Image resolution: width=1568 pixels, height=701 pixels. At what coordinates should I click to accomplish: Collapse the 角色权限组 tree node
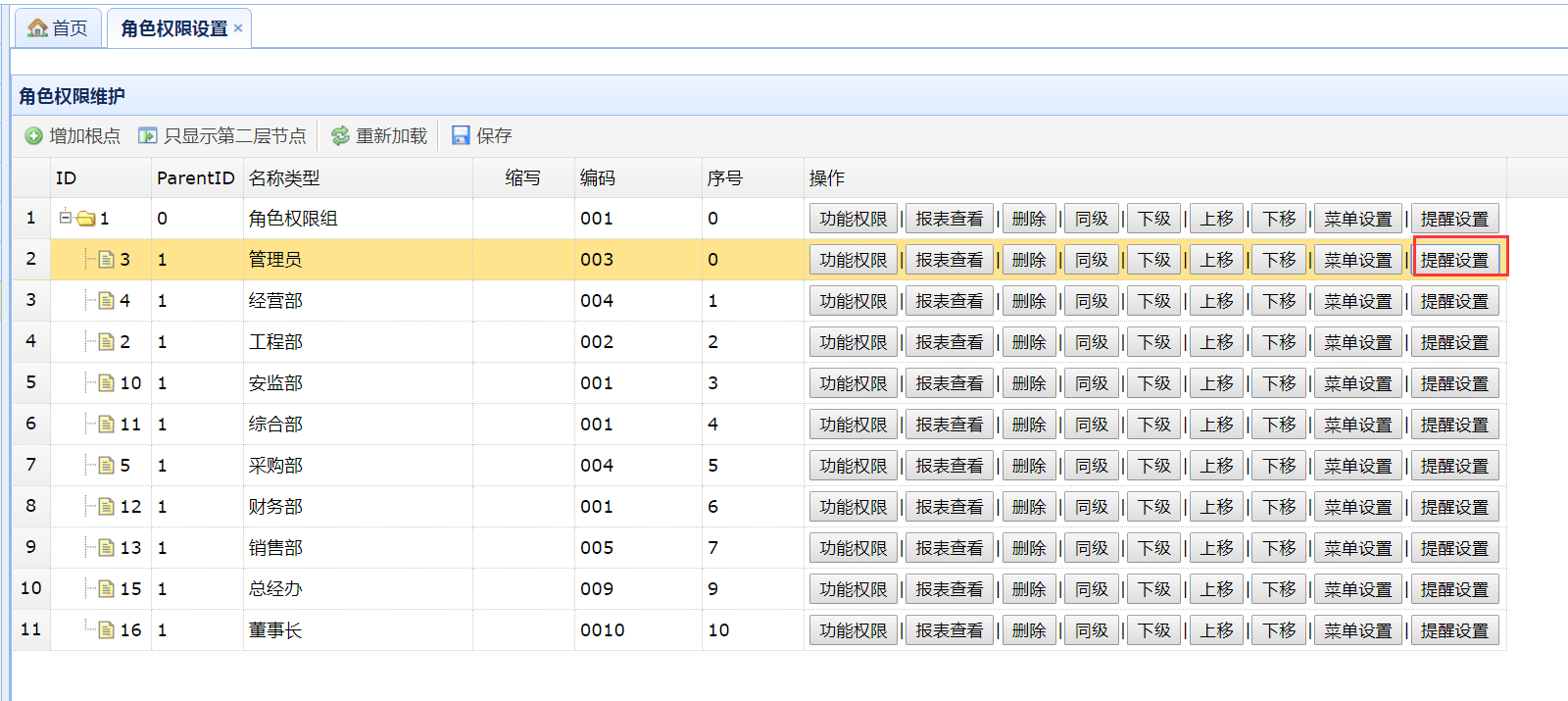pos(66,218)
